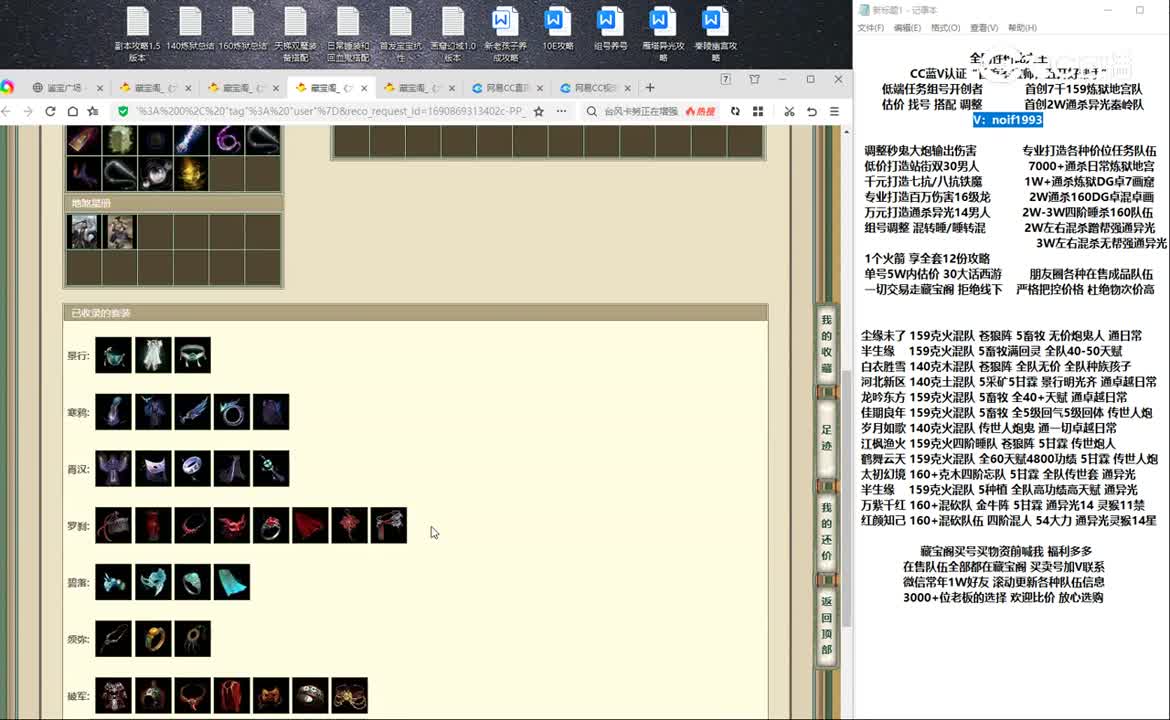This screenshot has width=1170, height=720.
Task: Click the 足迹 side button on the page
Action: pos(827,438)
